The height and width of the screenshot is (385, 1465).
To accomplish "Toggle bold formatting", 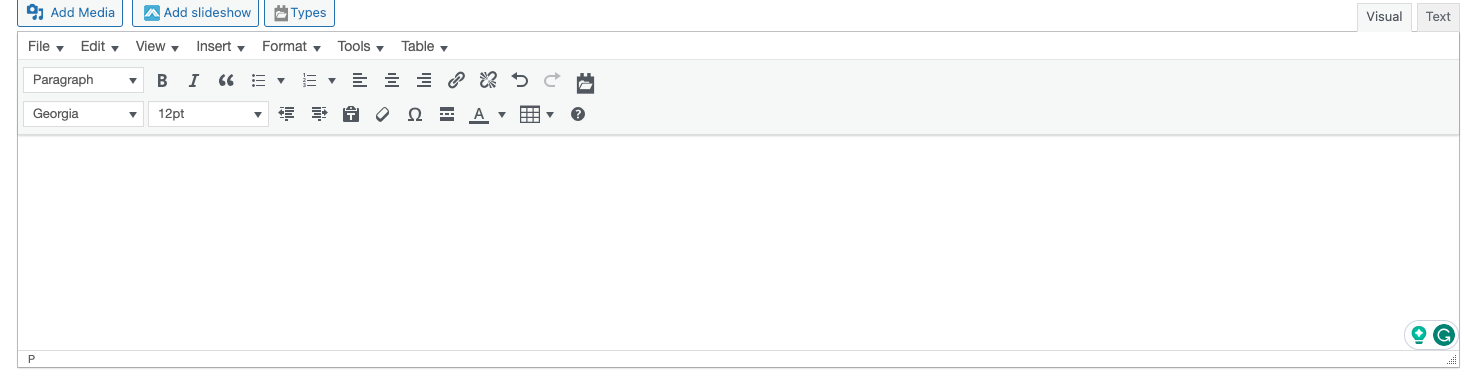I will click(x=162, y=80).
